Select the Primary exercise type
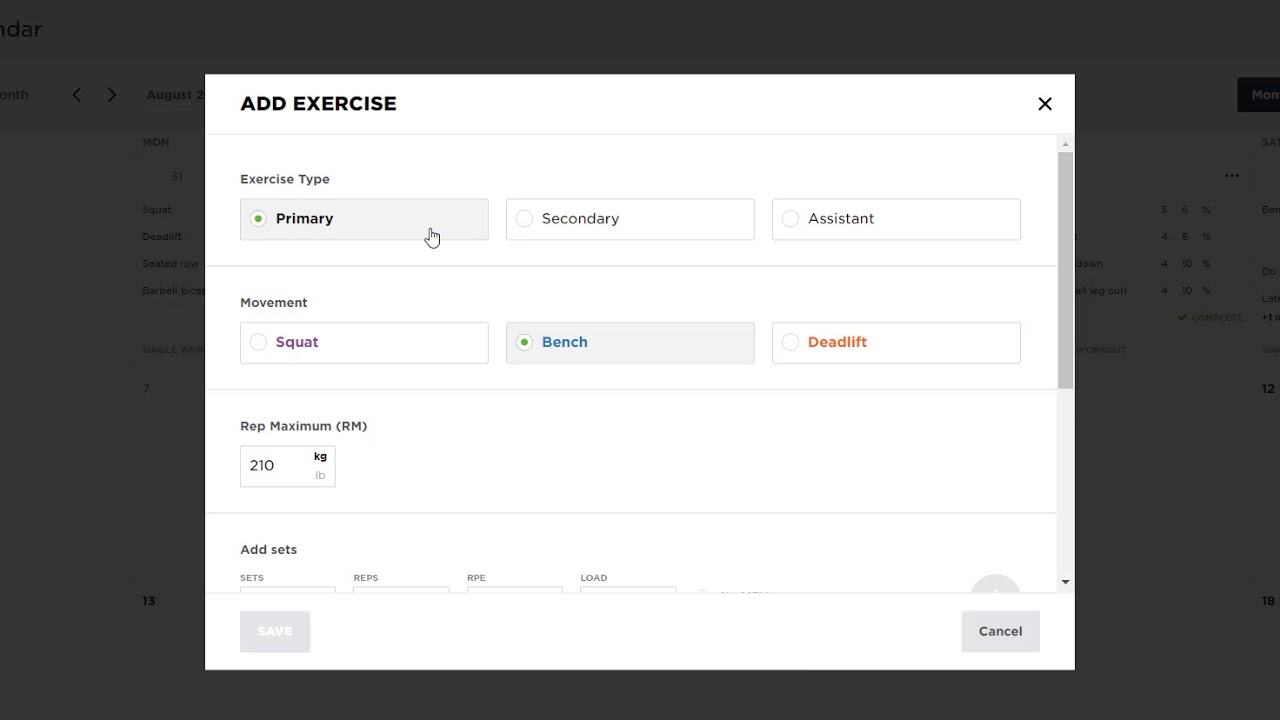The height and width of the screenshot is (720, 1280). tap(364, 219)
